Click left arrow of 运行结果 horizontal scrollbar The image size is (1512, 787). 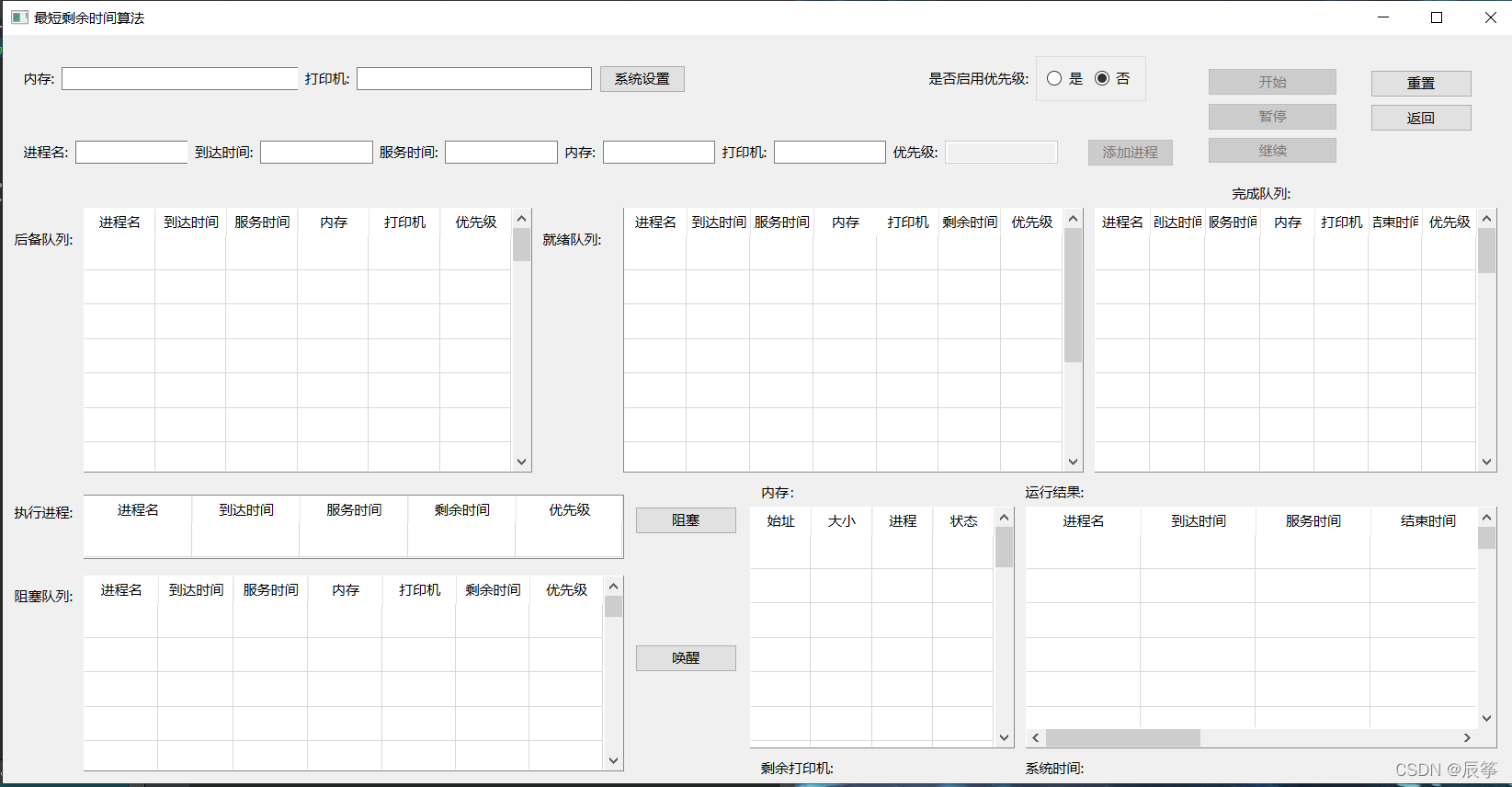click(1036, 738)
